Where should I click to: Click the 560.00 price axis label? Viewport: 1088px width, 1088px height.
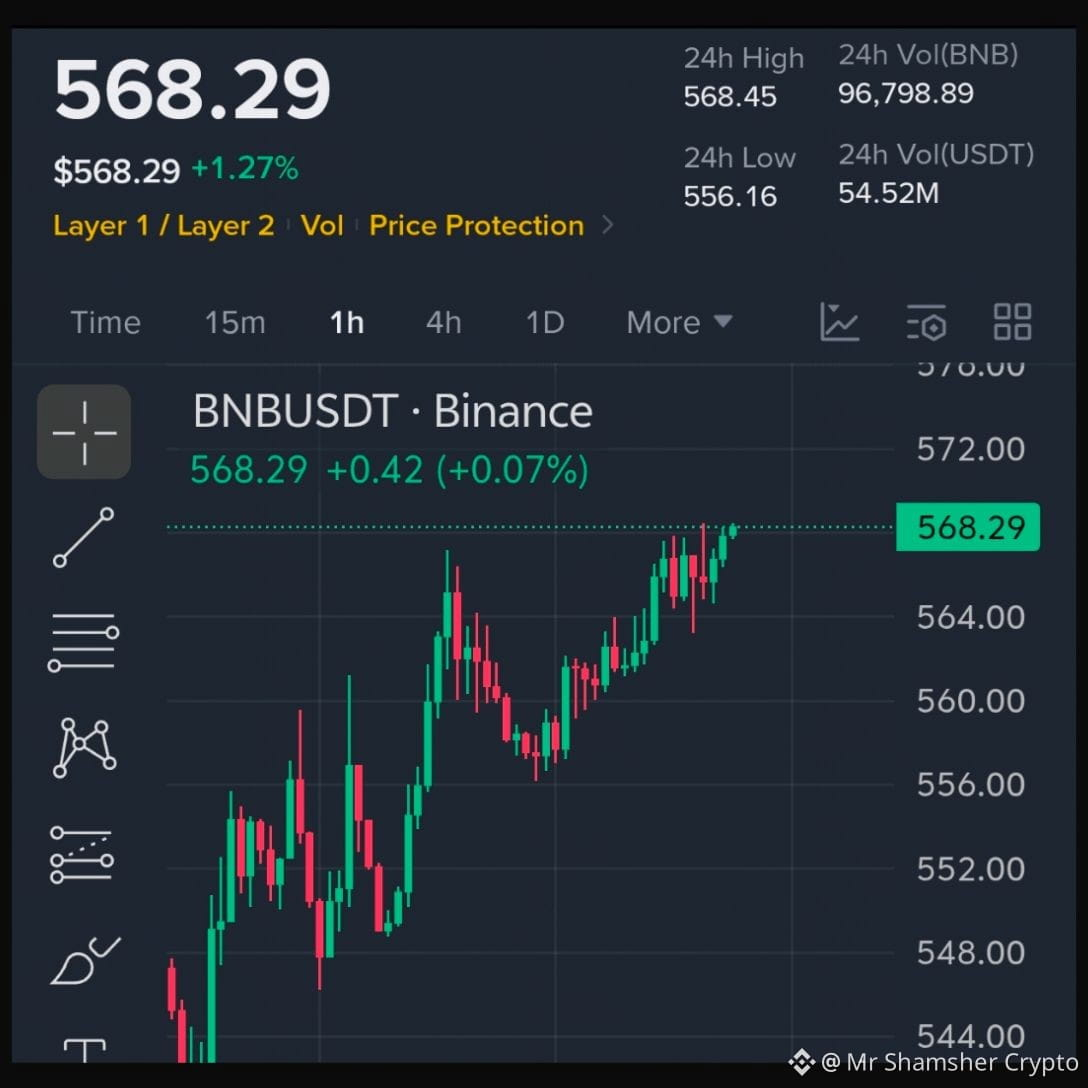tap(971, 701)
